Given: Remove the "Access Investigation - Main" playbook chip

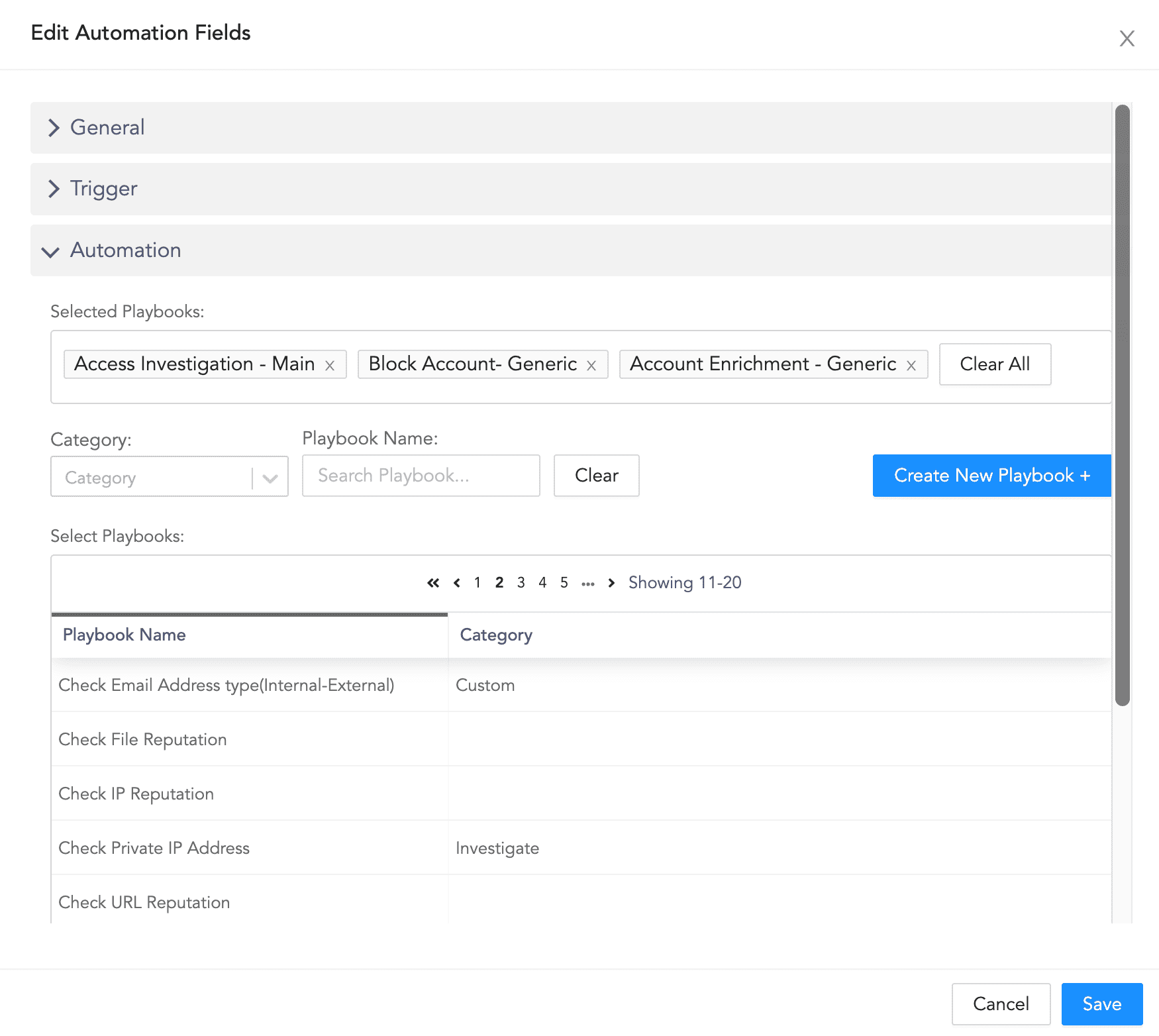Looking at the screenshot, I should (330, 364).
